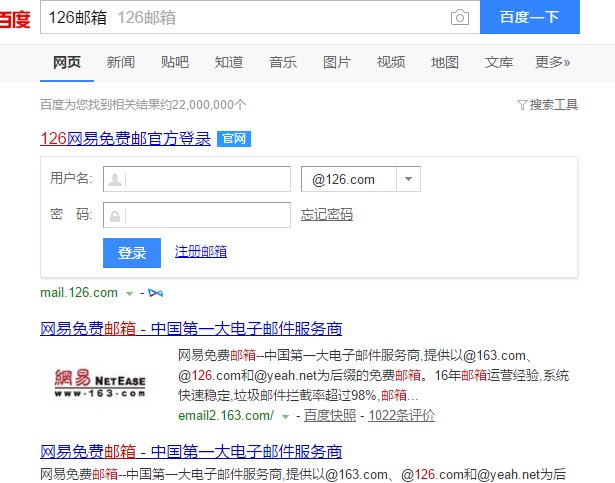Expand the @126.com domain dropdown
The image size is (615, 483).
click(x=408, y=180)
